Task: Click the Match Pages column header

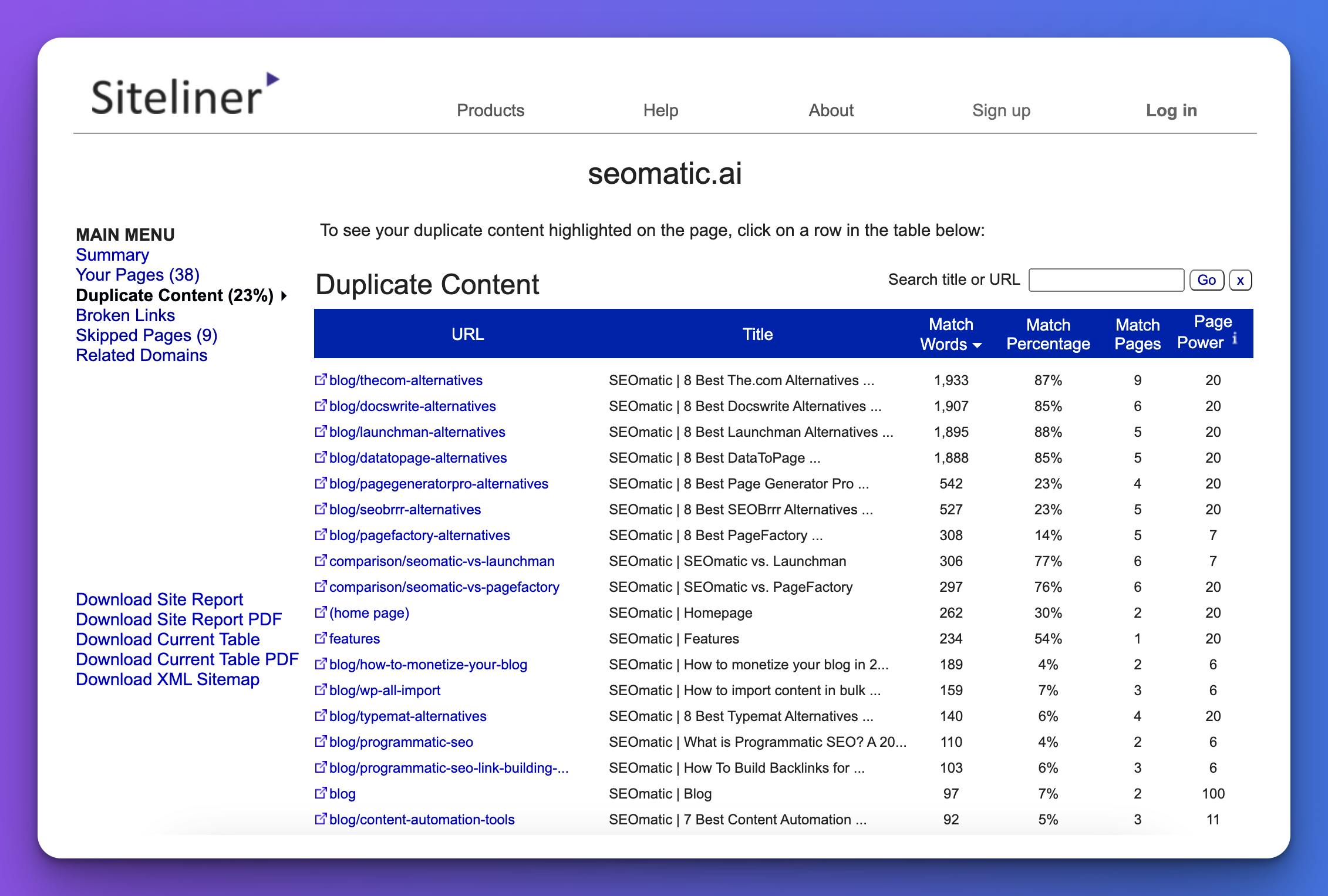Action: 1137,334
